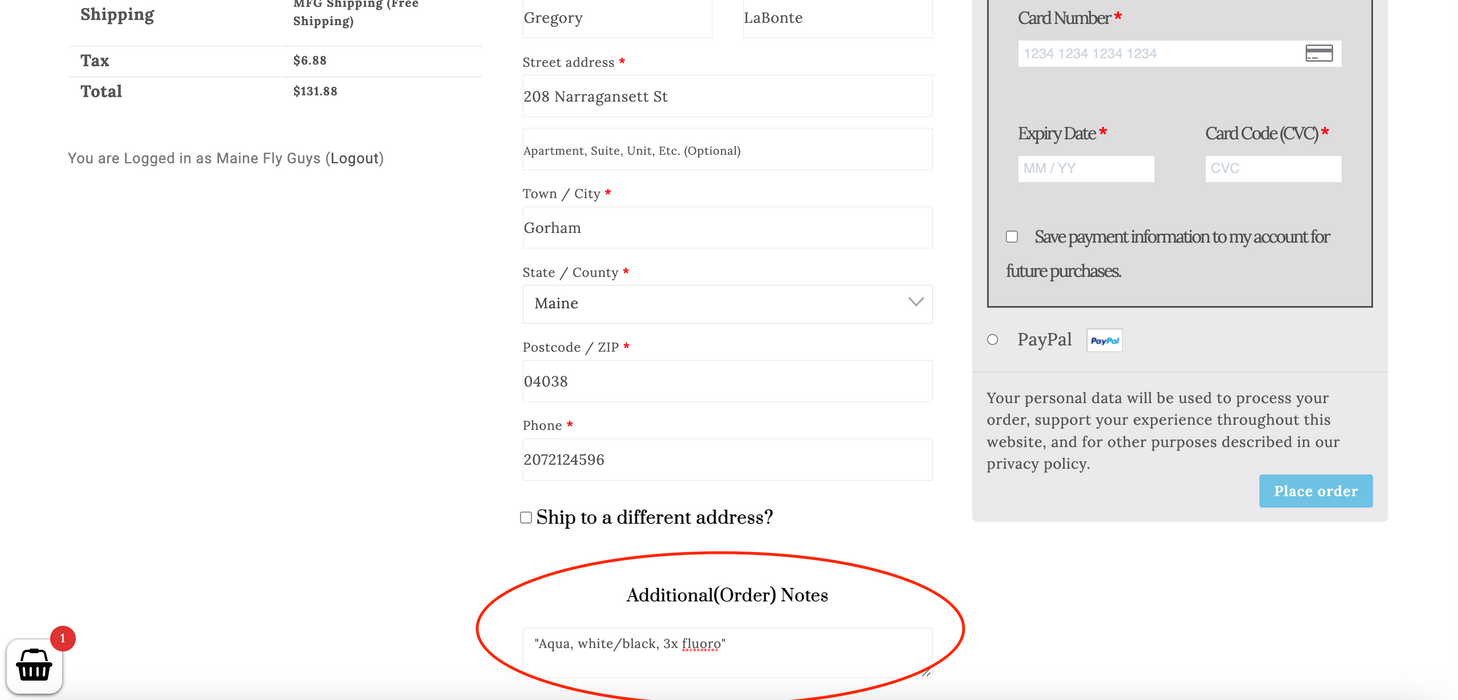Screen dimensions: 1458x700
Task: Click the State dropdown chevron arrow
Action: click(x=915, y=303)
